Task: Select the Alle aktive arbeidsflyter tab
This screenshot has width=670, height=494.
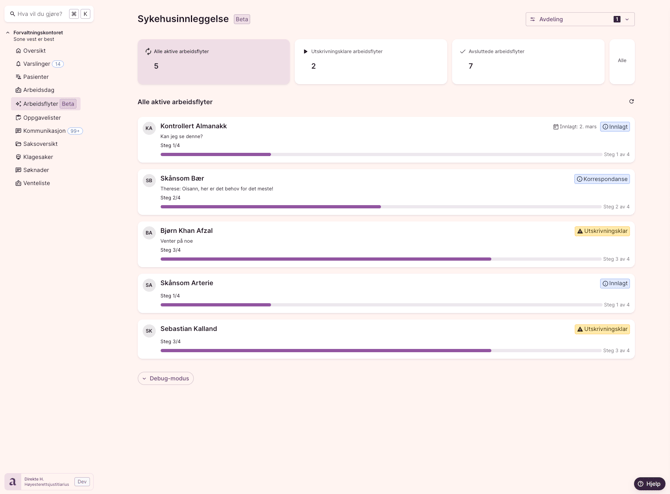Action: coord(214,61)
